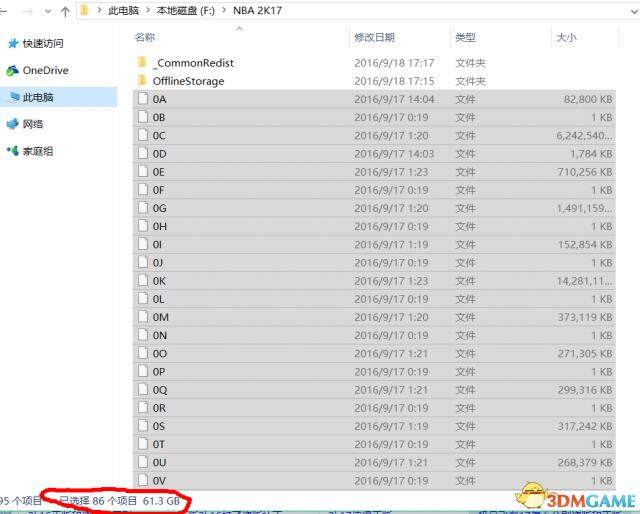640x514 pixels.
Task: Click the file icon of 0A
Action: [143, 99]
